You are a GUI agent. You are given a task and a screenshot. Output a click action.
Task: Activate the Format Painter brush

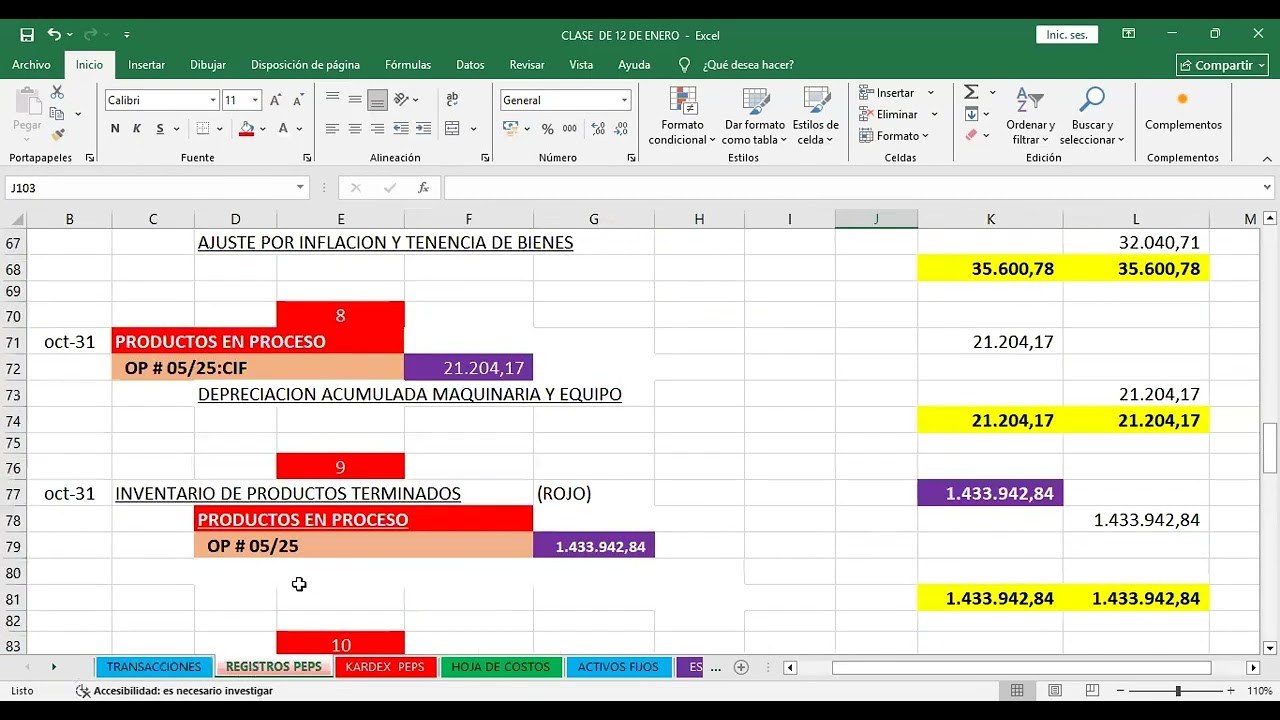click(x=57, y=134)
